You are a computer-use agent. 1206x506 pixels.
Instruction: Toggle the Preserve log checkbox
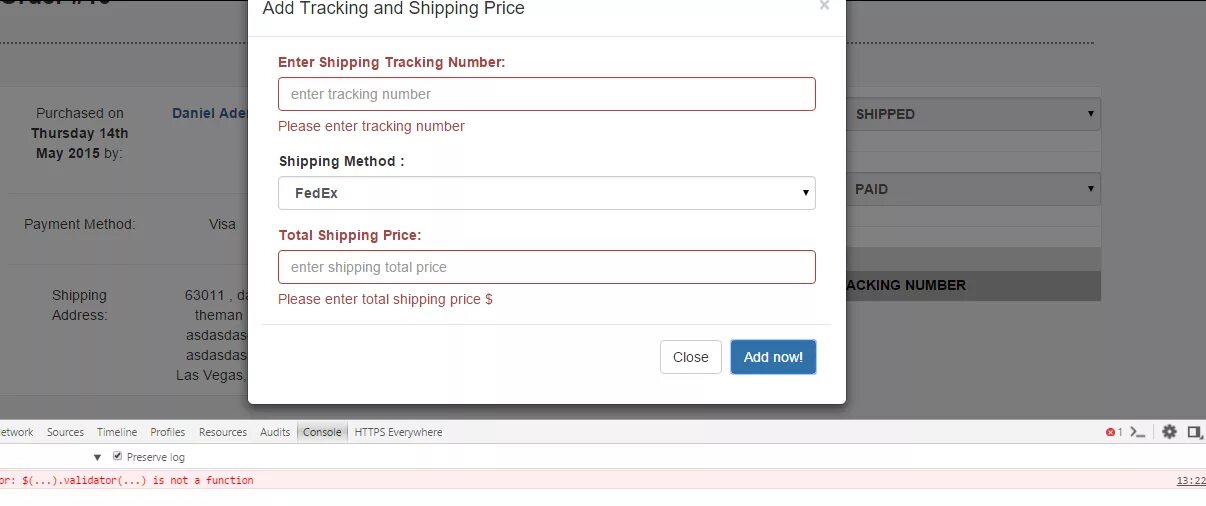coord(118,457)
